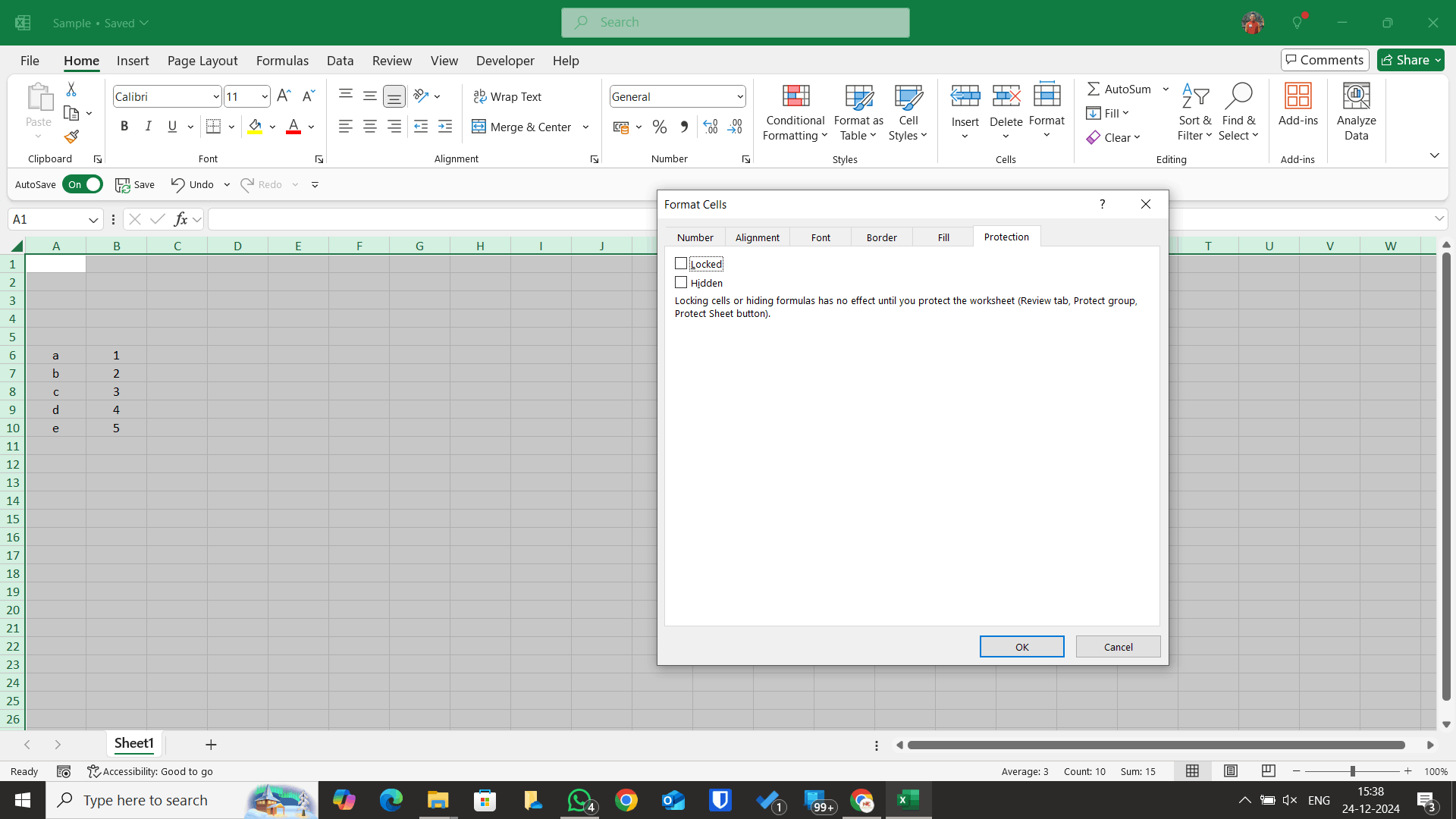
Task: Open the Formulas ribbon tab
Action: 282,61
